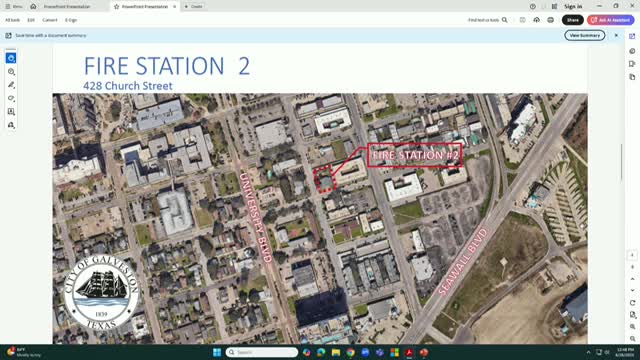Open the help question mark icon
This screenshot has height=360, width=640.
coord(533,7)
